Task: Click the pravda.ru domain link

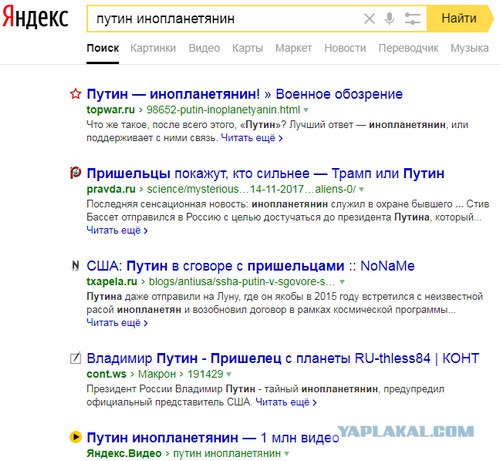Action: [x=111, y=189]
